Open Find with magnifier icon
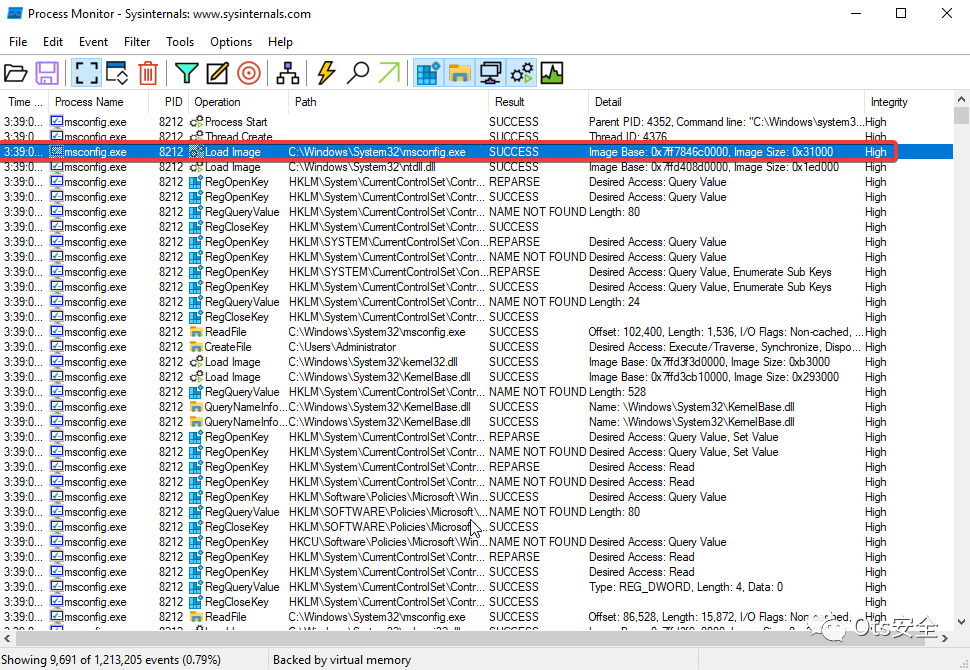 coord(358,73)
